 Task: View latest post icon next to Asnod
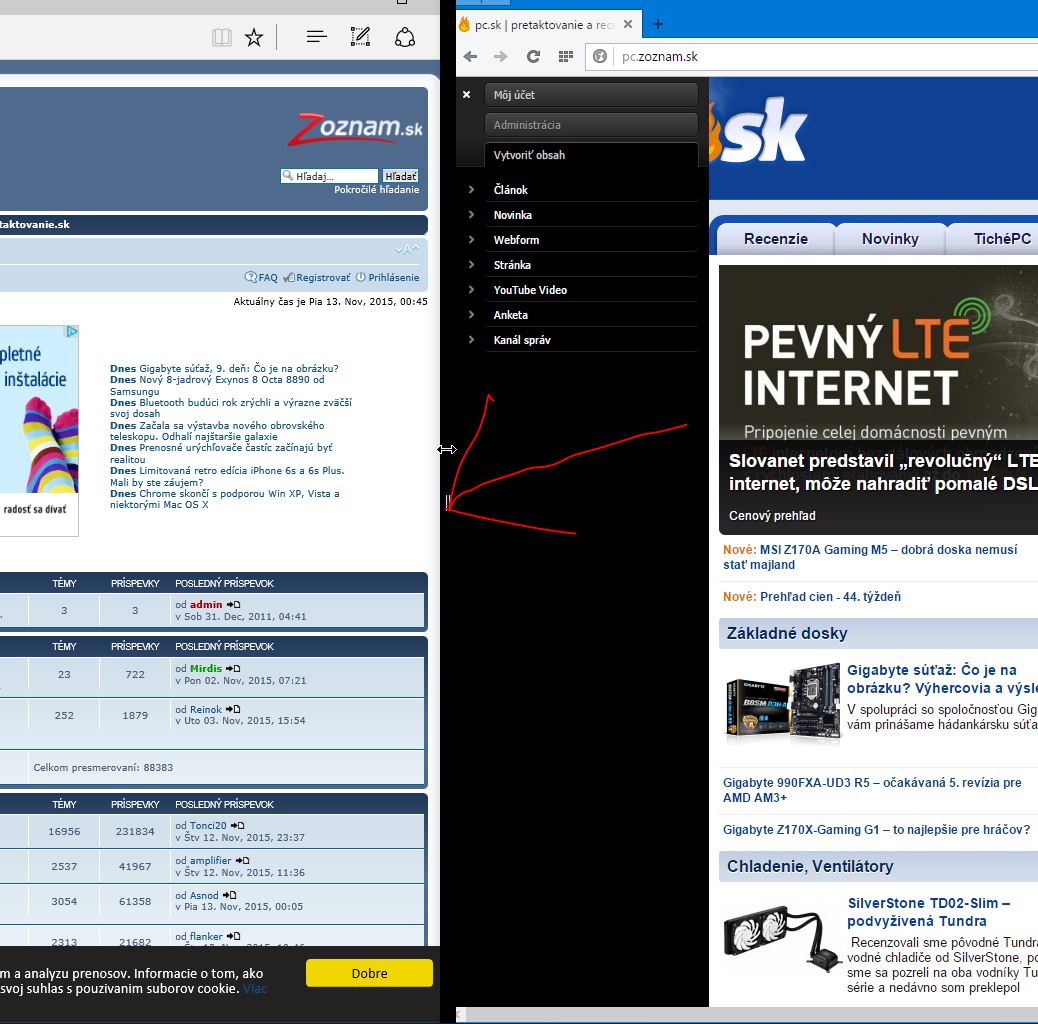tap(229, 895)
